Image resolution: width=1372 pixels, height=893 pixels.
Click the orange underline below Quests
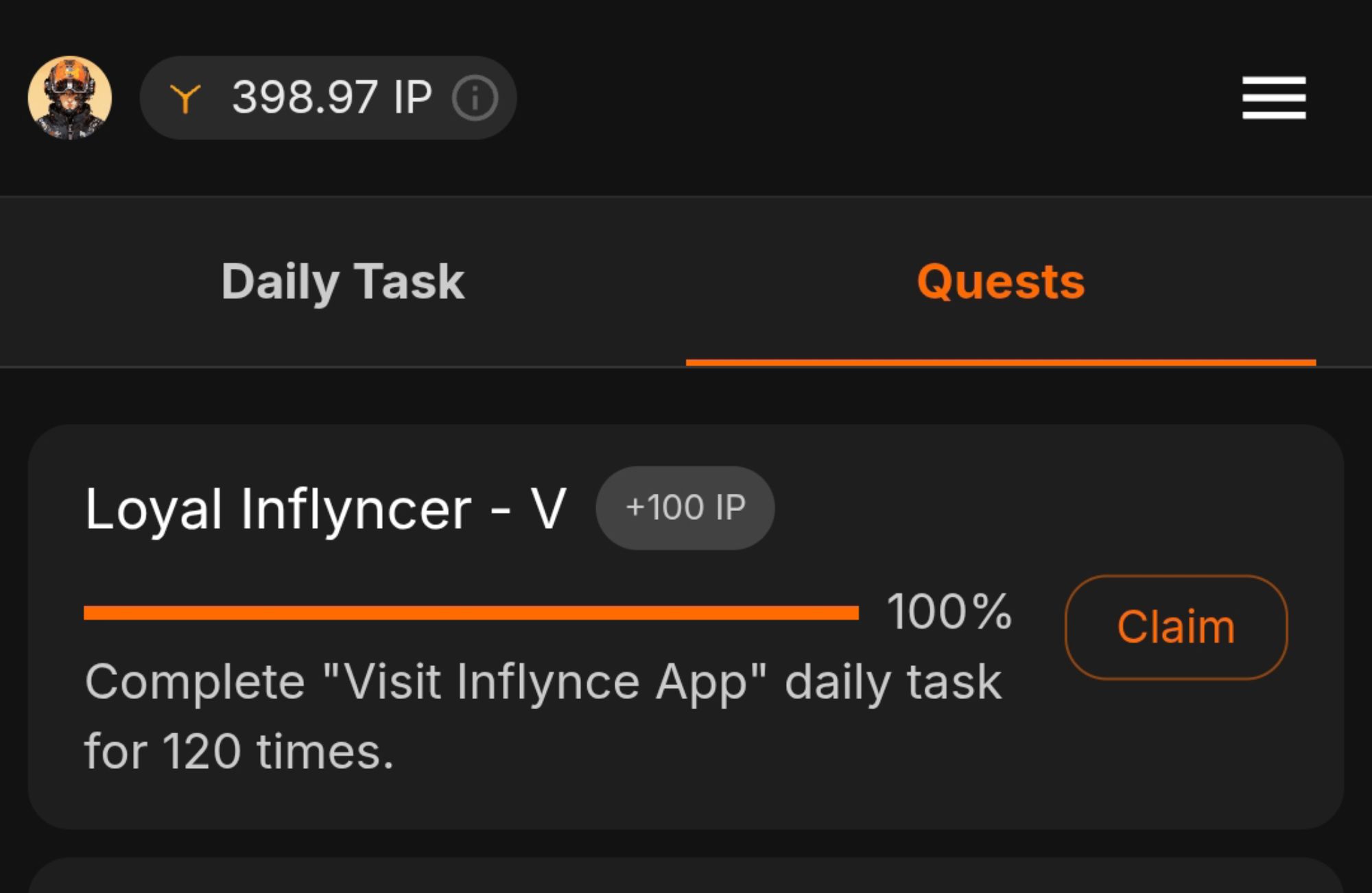[x=1000, y=362]
